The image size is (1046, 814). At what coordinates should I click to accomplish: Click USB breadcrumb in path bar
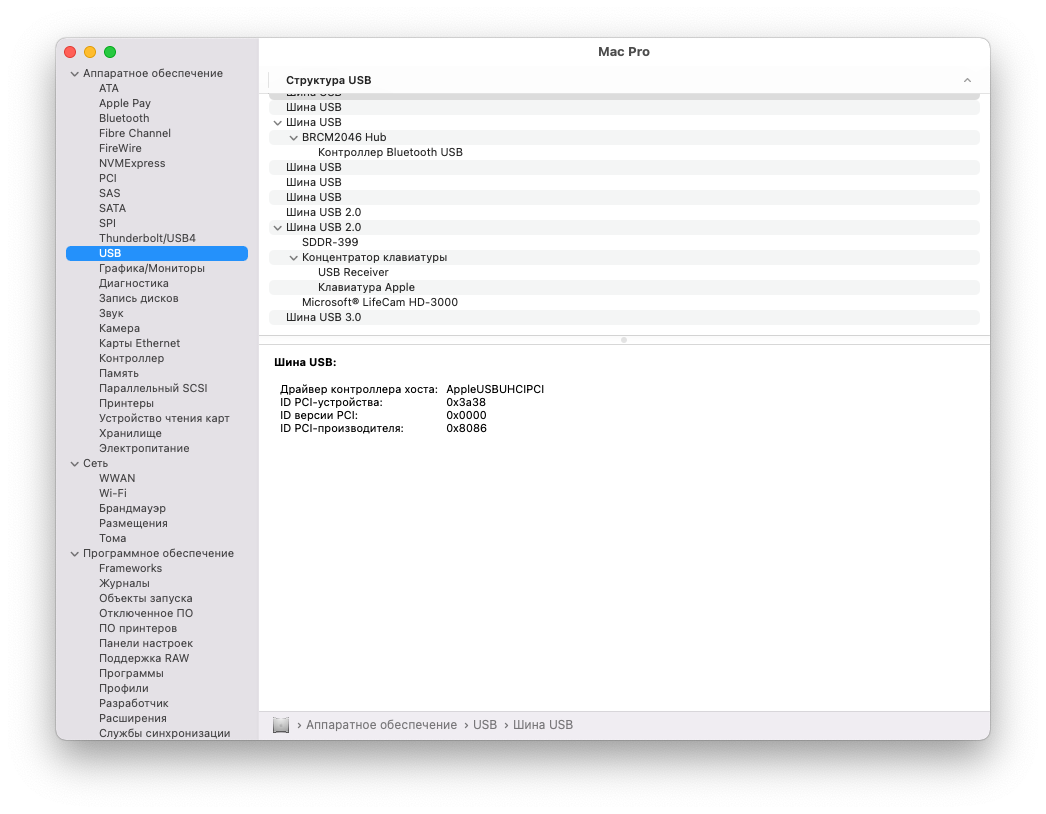click(x=485, y=725)
